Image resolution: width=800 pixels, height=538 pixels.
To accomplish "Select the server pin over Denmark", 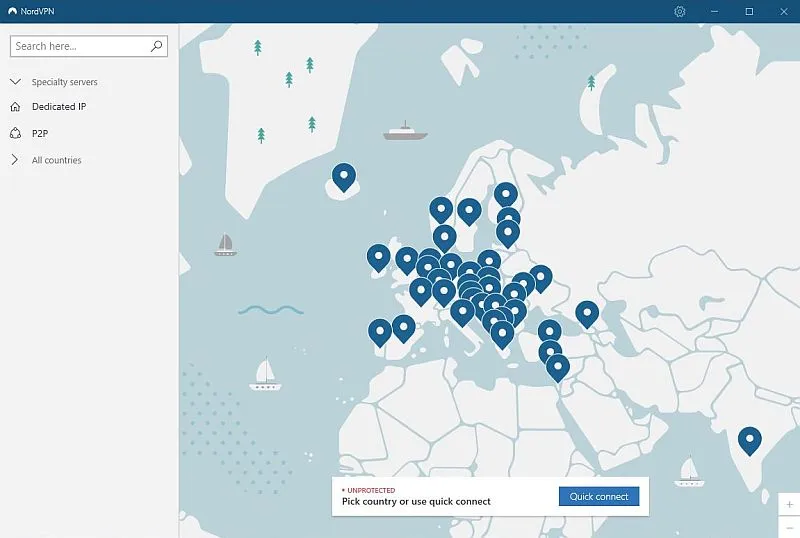I will click(x=444, y=238).
